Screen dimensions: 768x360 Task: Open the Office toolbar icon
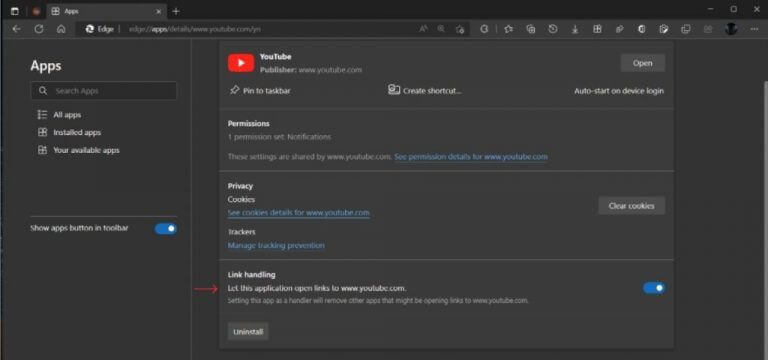pyautogui.click(x=642, y=29)
